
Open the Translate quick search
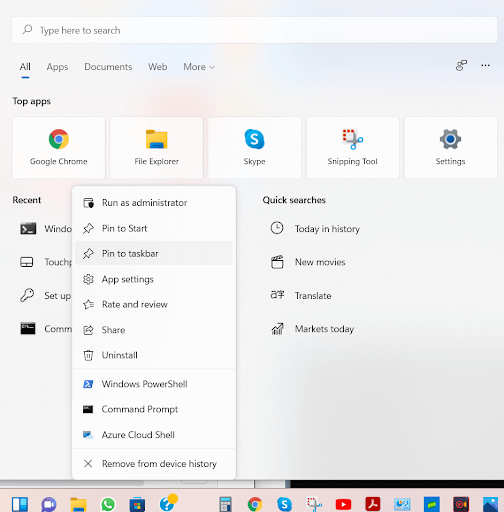coord(313,296)
